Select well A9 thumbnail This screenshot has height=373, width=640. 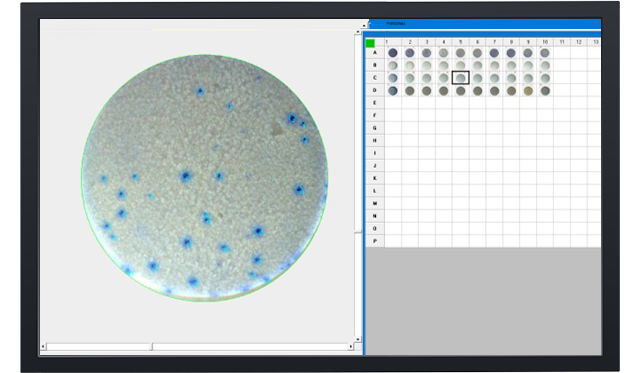pyautogui.click(x=528, y=53)
